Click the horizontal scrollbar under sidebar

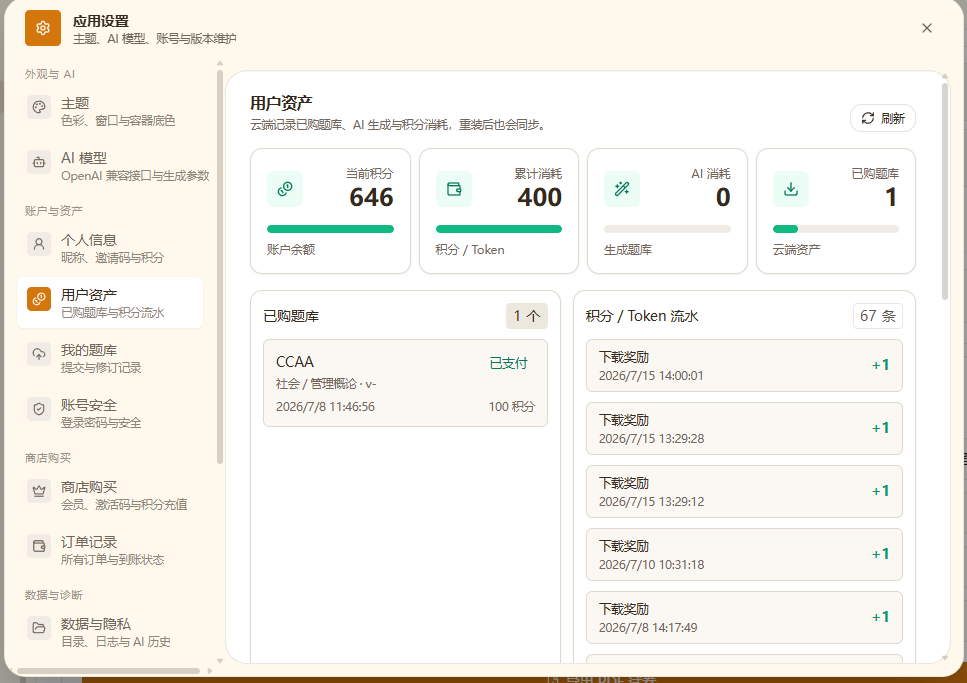tap(109, 671)
